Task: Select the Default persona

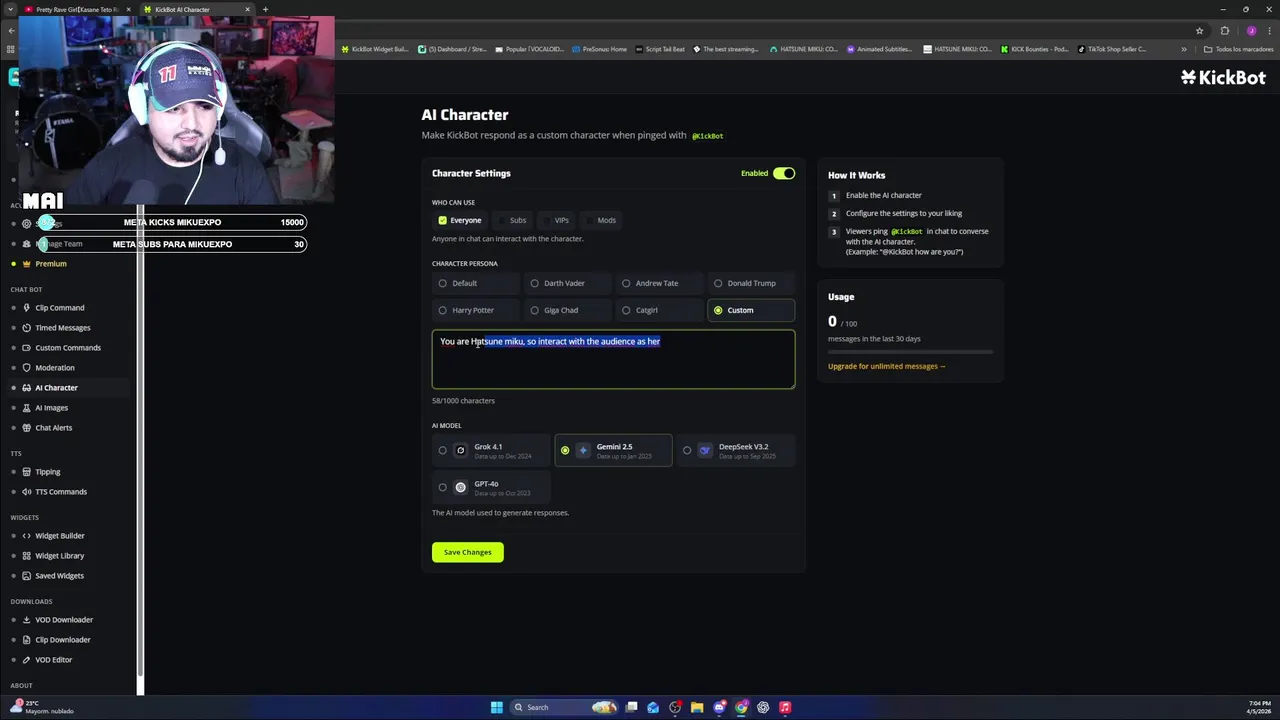Action: pos(475,283)
